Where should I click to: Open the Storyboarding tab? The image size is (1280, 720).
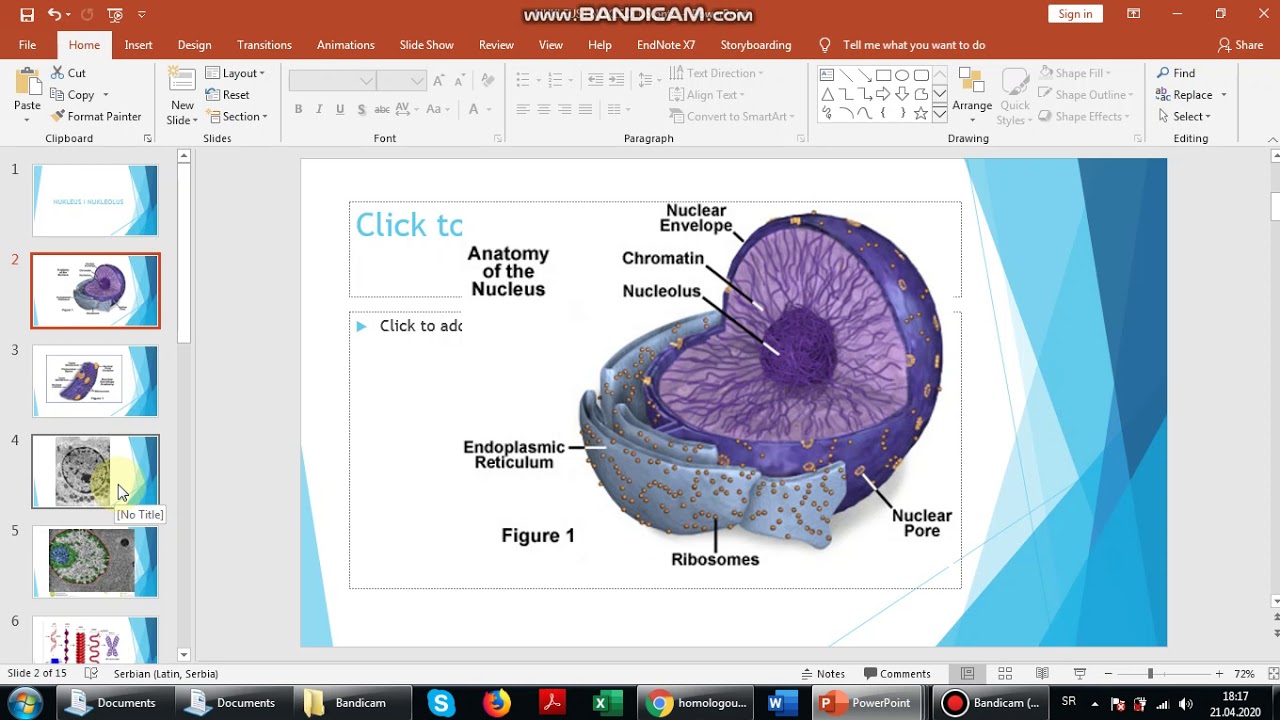tap(755, 45)
